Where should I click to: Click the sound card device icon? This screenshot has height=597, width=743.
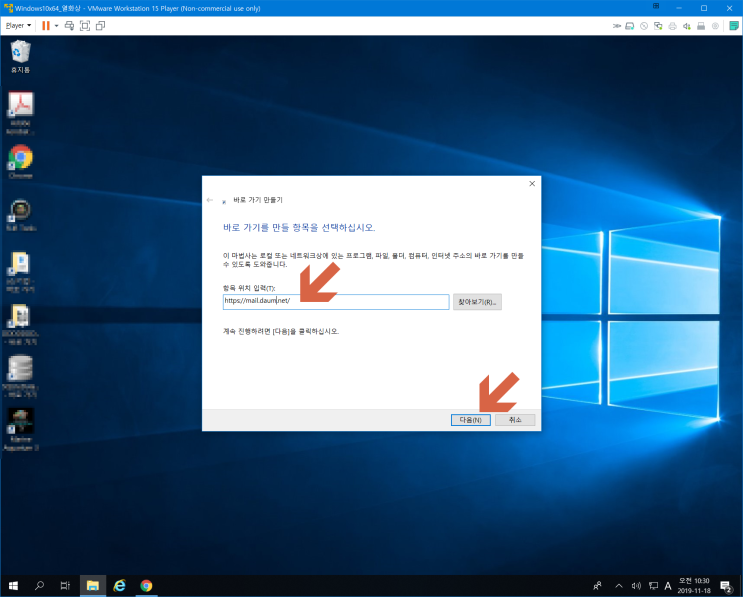[x=687, y=26]
